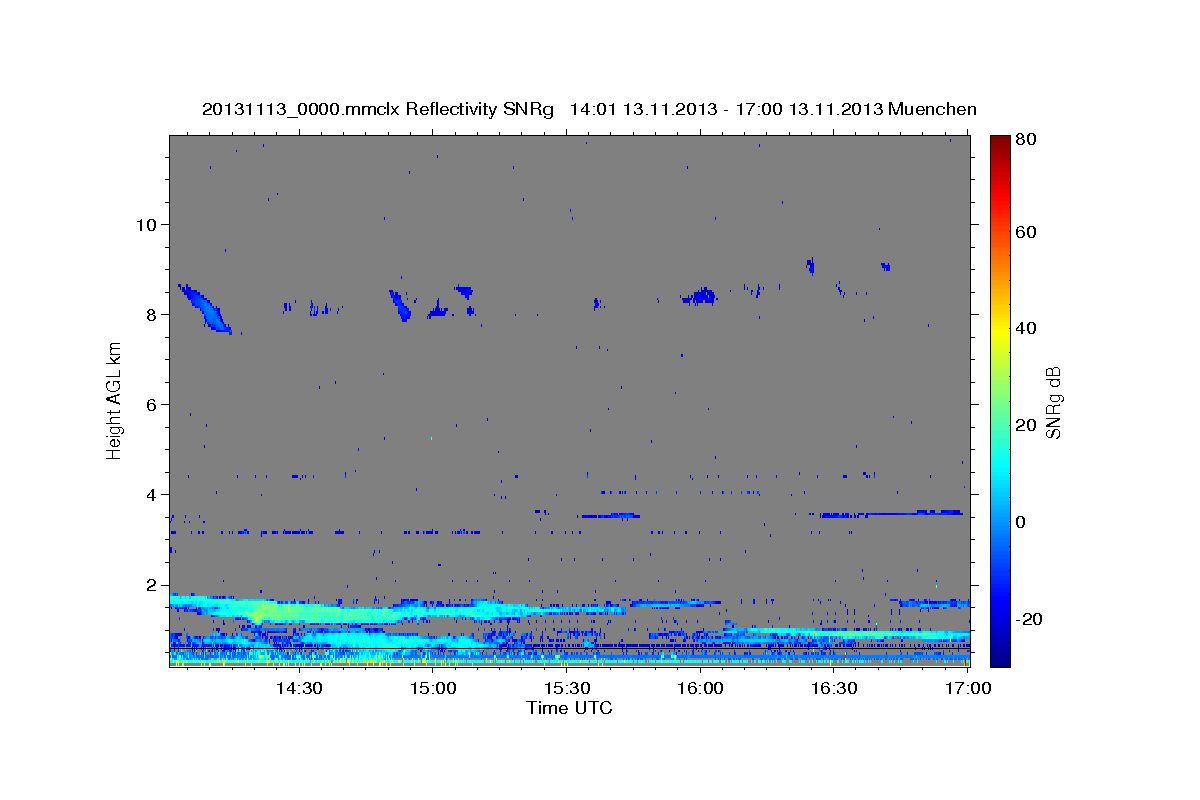Click the height tick label 10
Image resolution: width=1200 pixels, height=800 pixels.
click(x=145, y=224)
